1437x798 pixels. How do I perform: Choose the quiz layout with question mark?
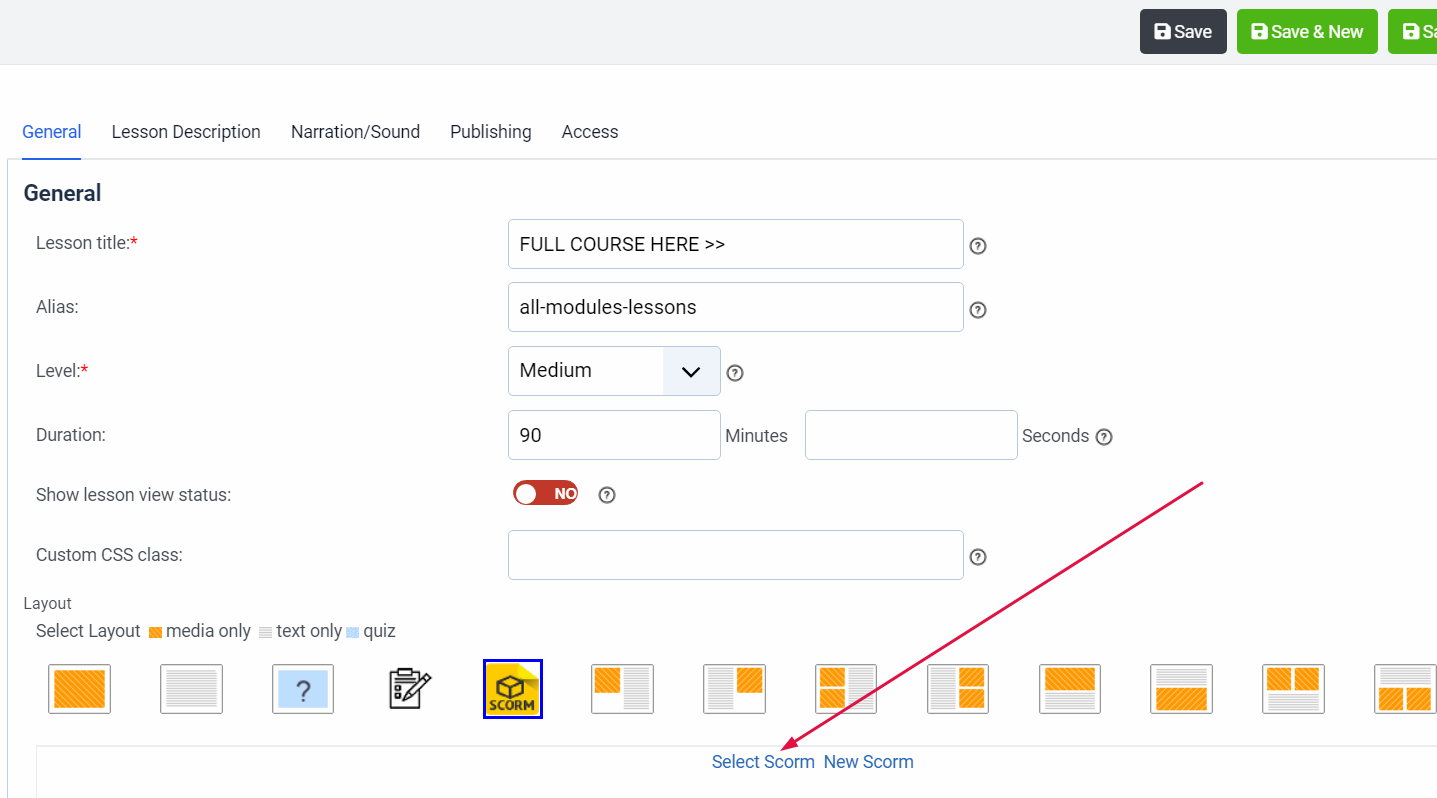click(x=303, y=689)
